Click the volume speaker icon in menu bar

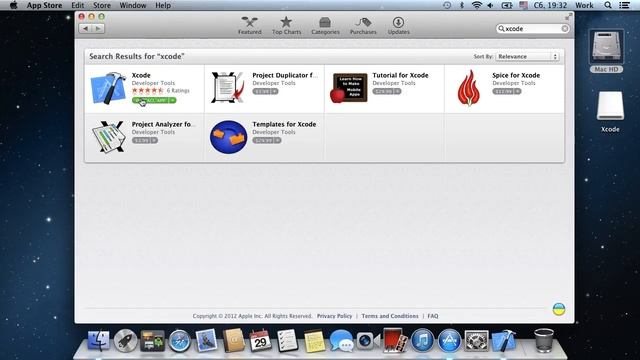click(490, 5)
